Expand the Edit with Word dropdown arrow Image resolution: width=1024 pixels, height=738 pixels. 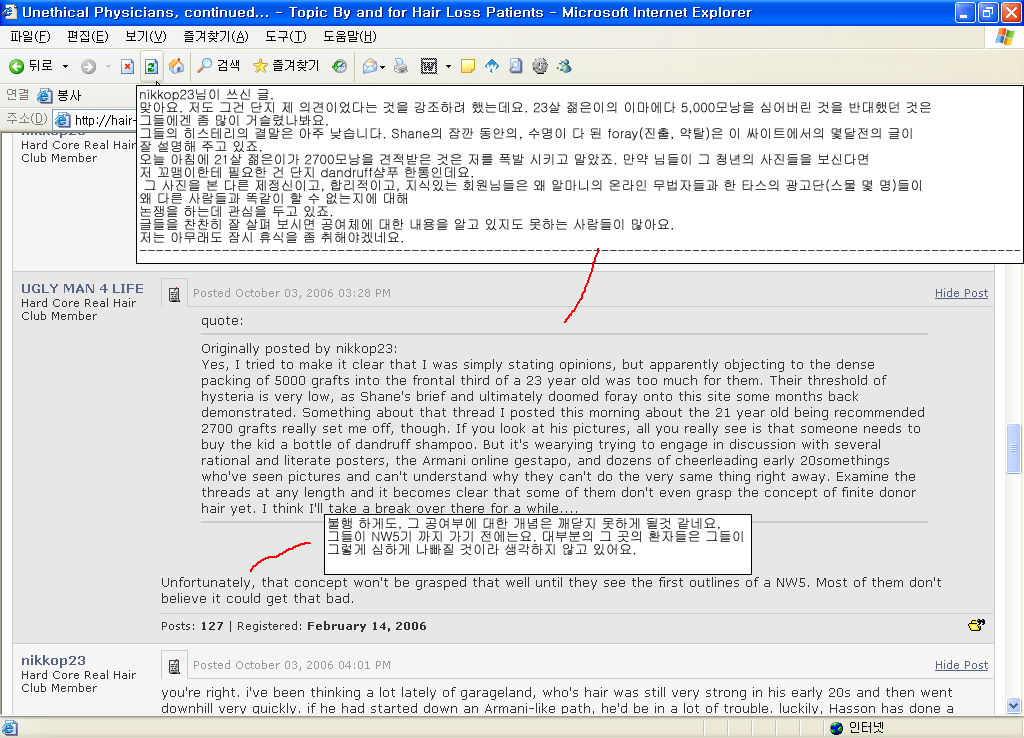(x=448, y=66)
